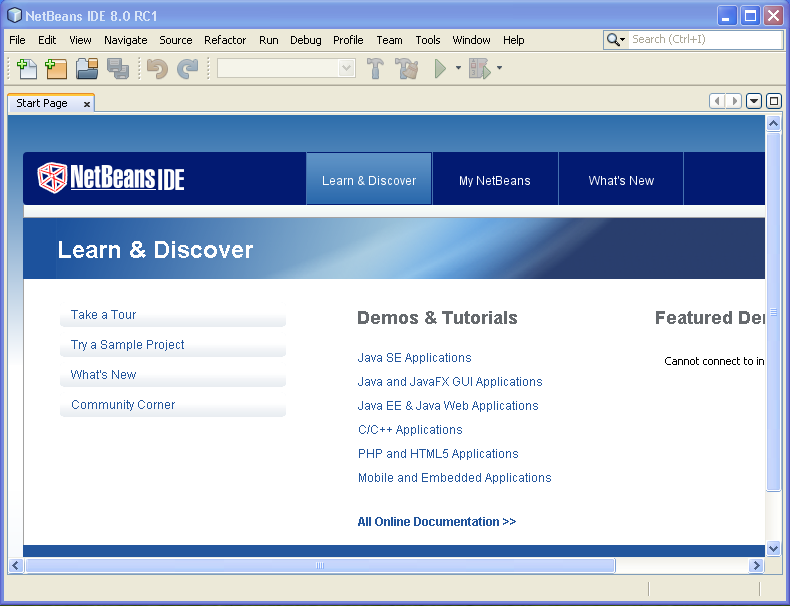The height and width of the screenshot is (606, 790).
Task: Click vertical scrollbar down arrow
Action: (773, 548)
